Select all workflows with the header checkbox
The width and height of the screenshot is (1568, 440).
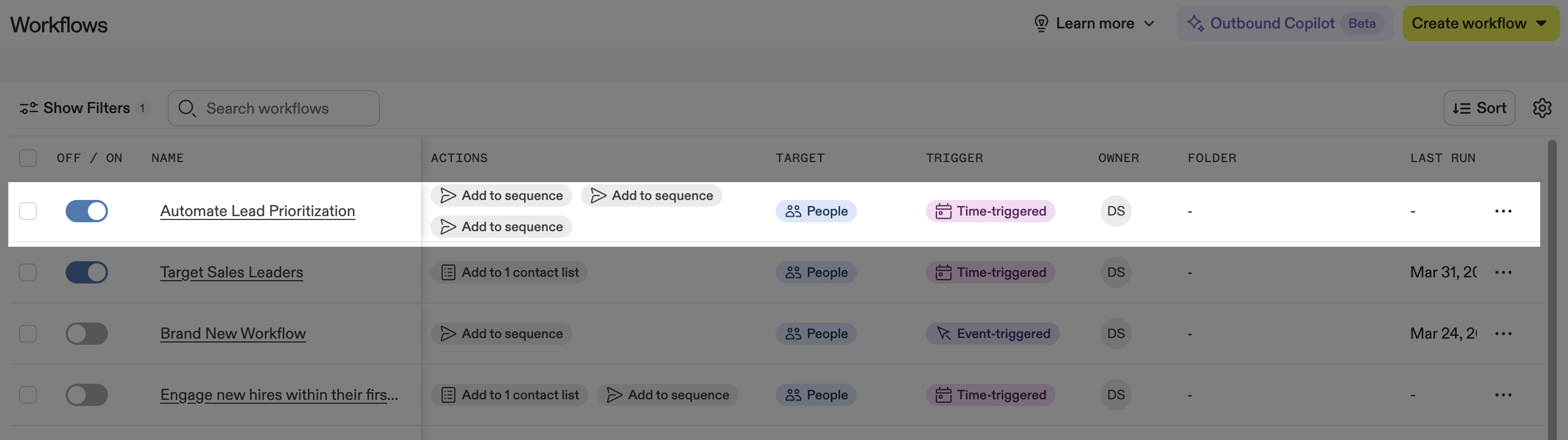point(28,158)
